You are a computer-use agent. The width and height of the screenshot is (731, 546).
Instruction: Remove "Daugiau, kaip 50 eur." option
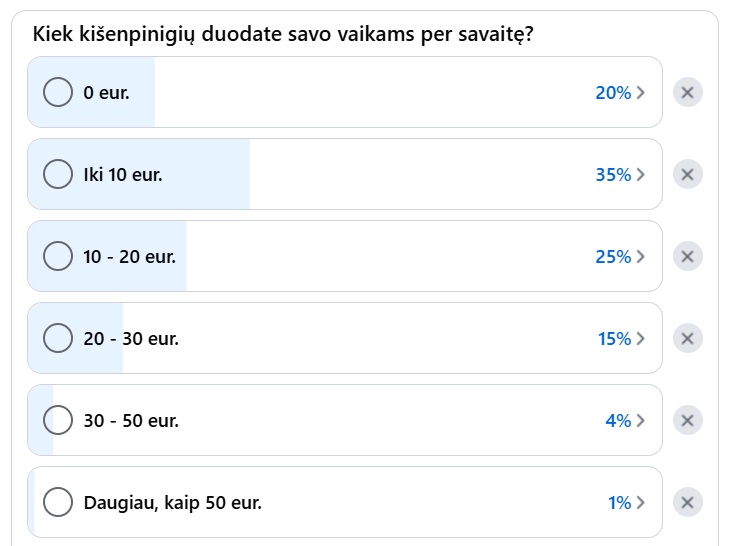(688, 503)
